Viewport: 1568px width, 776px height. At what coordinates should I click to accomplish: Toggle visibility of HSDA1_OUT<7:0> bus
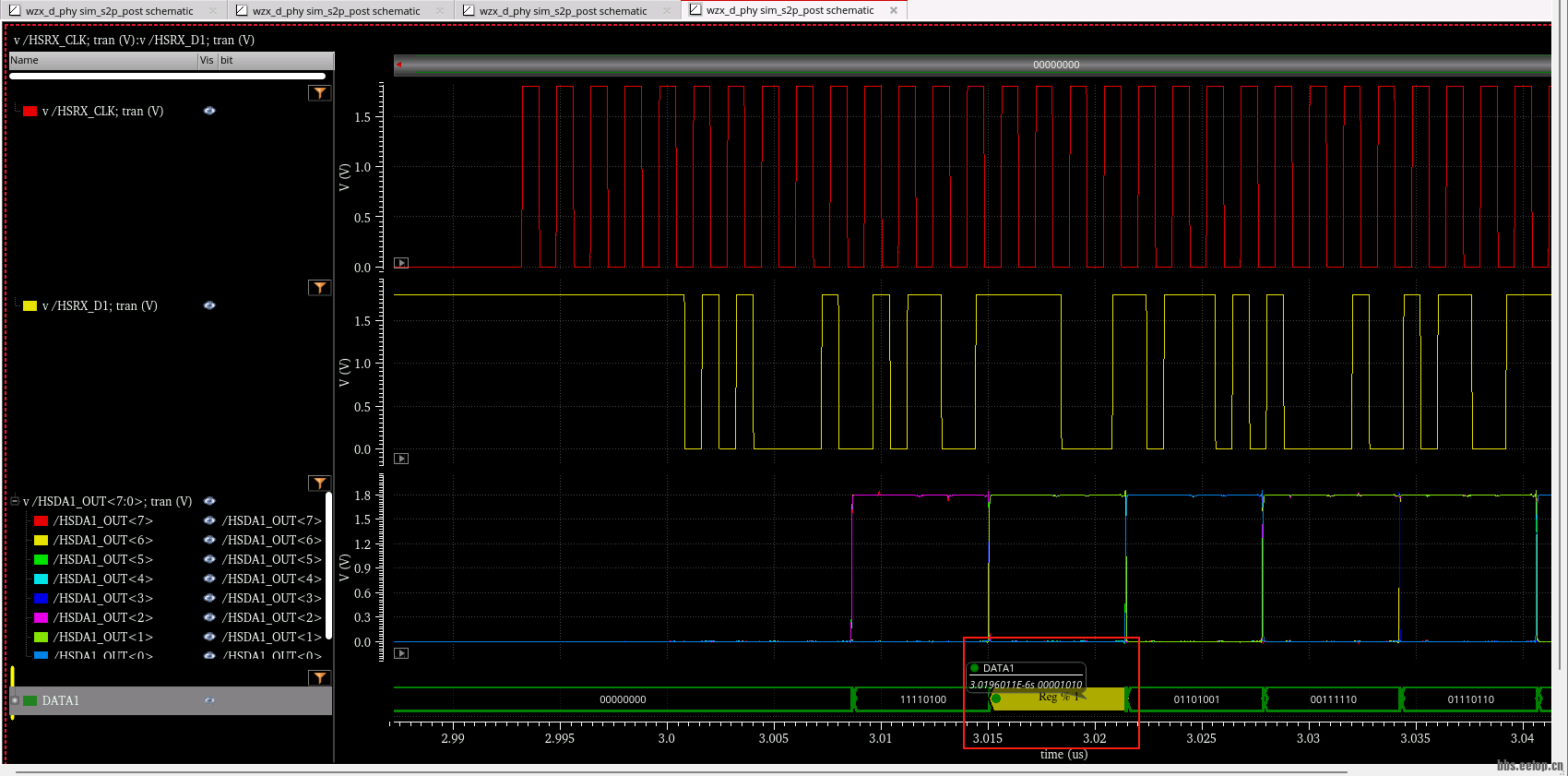(209, 501)
